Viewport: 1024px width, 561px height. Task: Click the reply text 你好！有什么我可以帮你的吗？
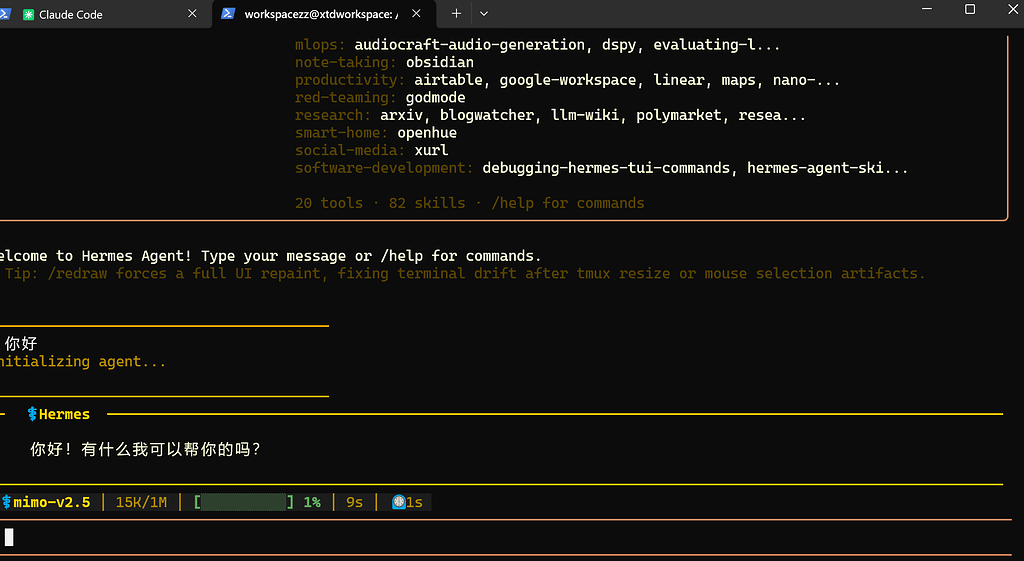click(146, 449)
